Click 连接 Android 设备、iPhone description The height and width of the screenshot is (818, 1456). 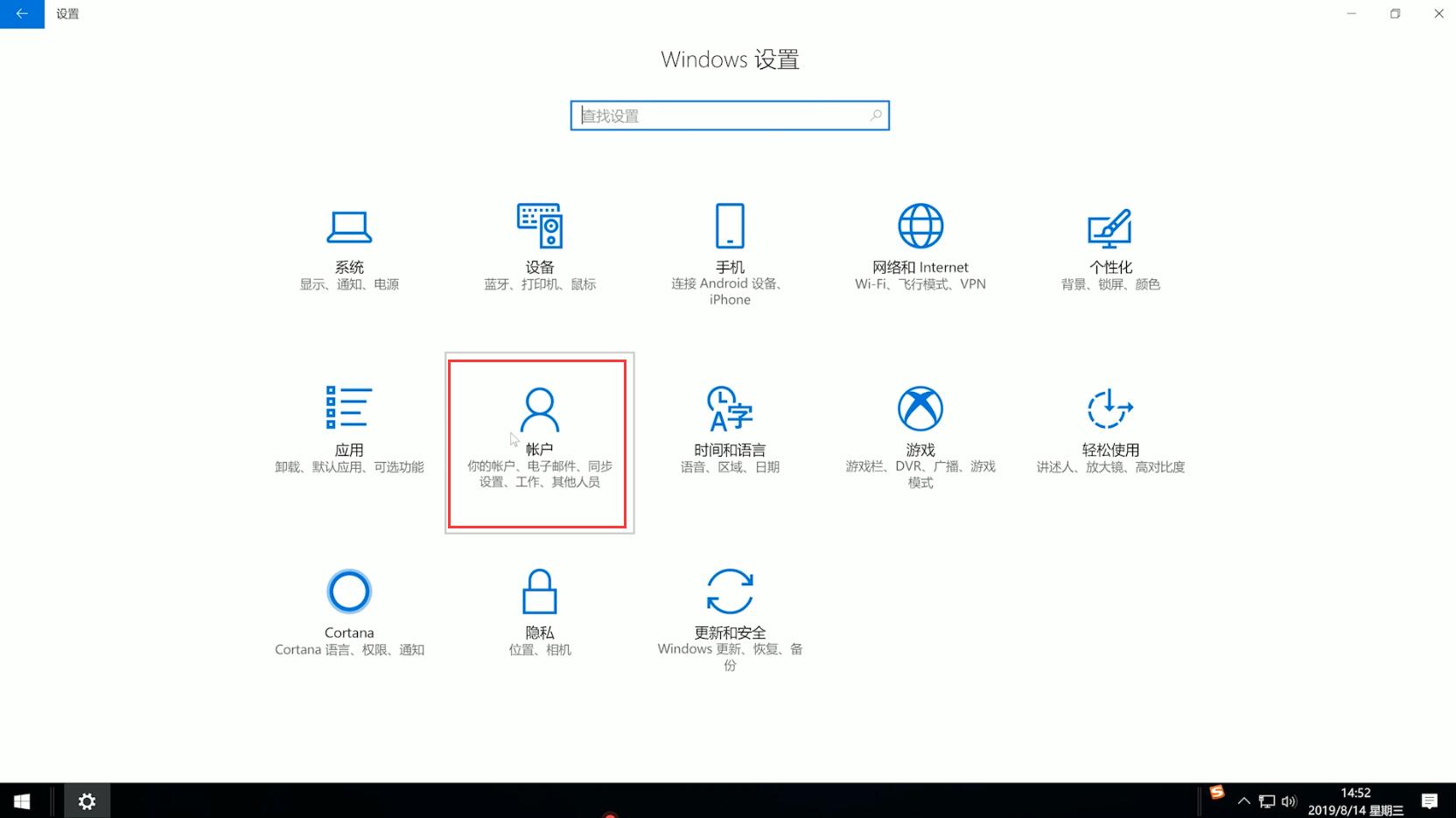[x=730, y=291]
